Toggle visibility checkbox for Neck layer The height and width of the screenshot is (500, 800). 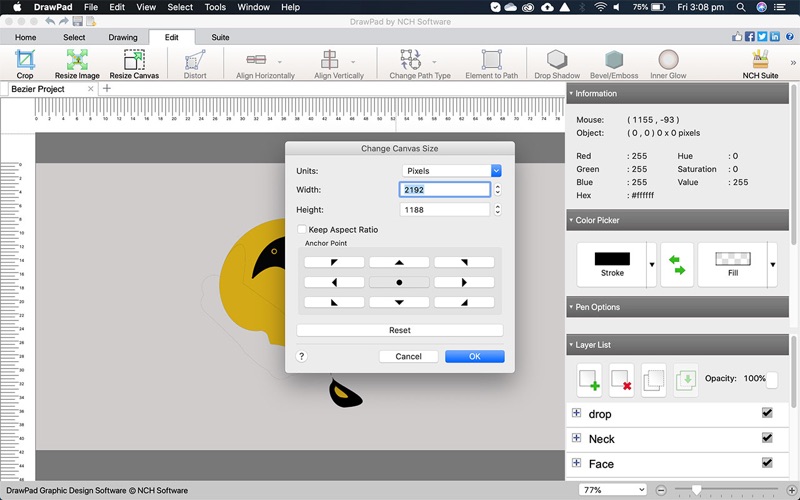pos(767,438)
